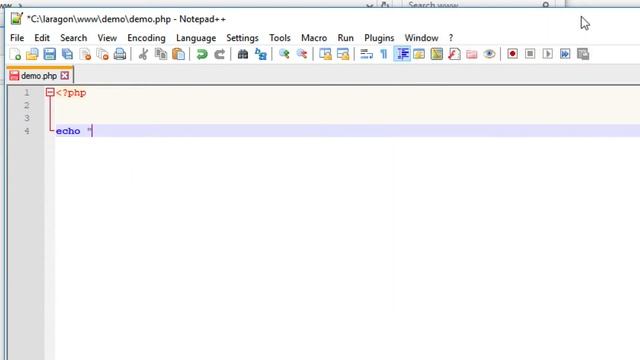Screen dimensions: 640x360
Task: Cut selection with the scissors icon
Action: tap(143, 54)
